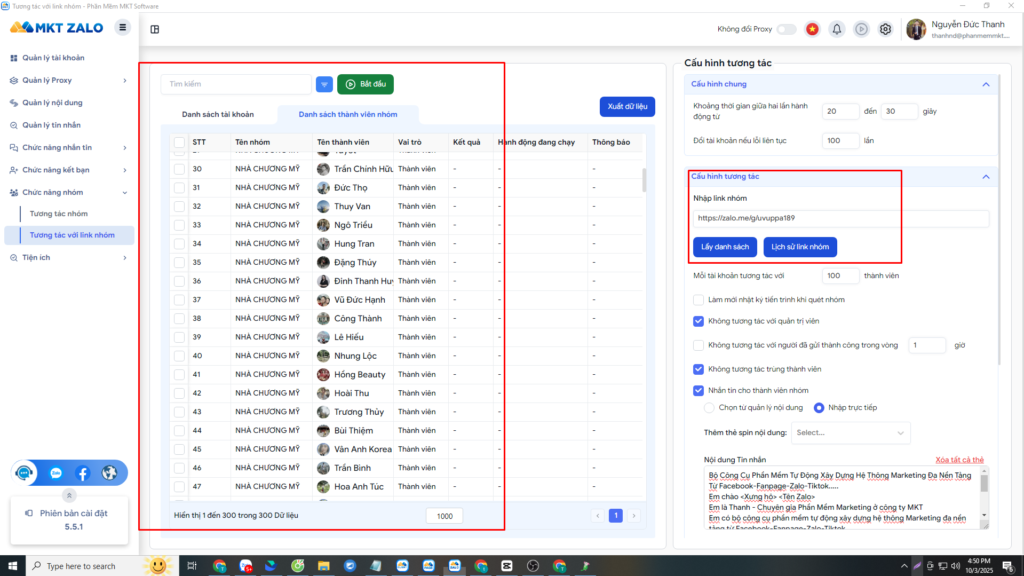Image resolution: width=1024 pixels, height=576 pixels.
Task: Select Chọn từ quản lý nội dung radio
Action: [709, 408]
